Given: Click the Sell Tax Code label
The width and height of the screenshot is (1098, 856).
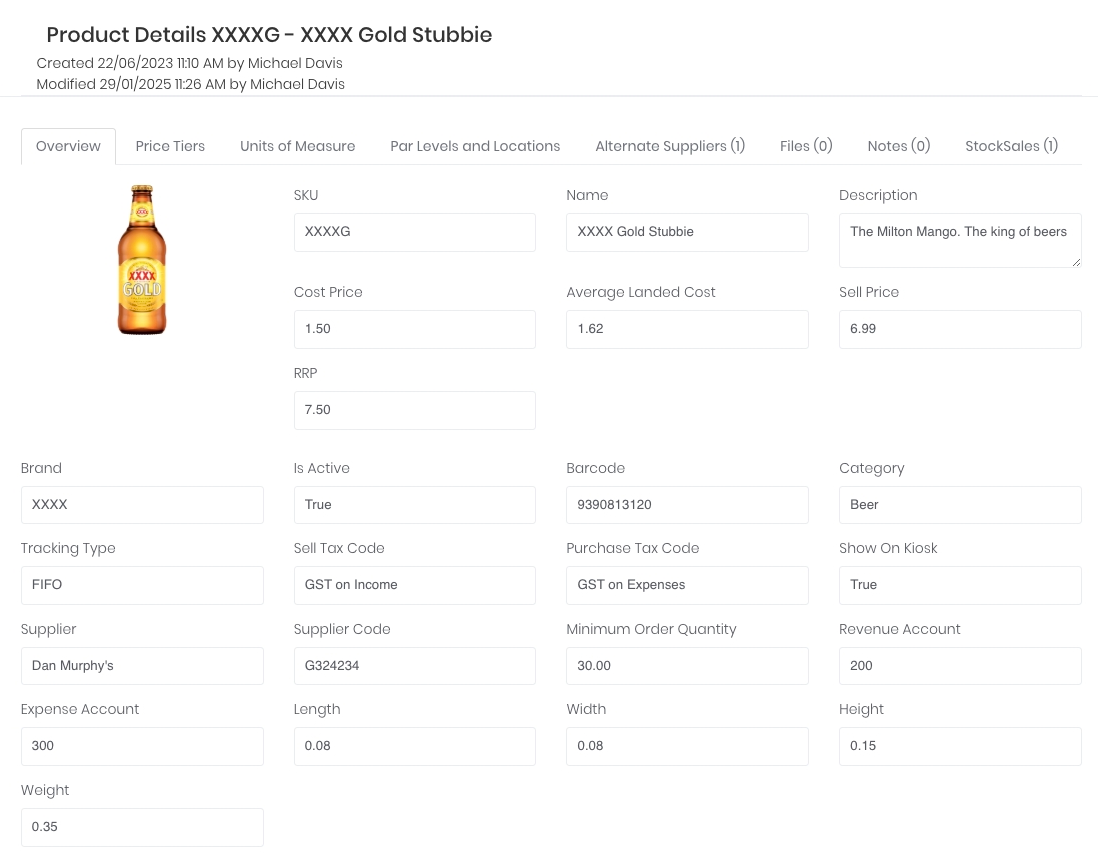Looking at the screenshot, I should (339, 548).
